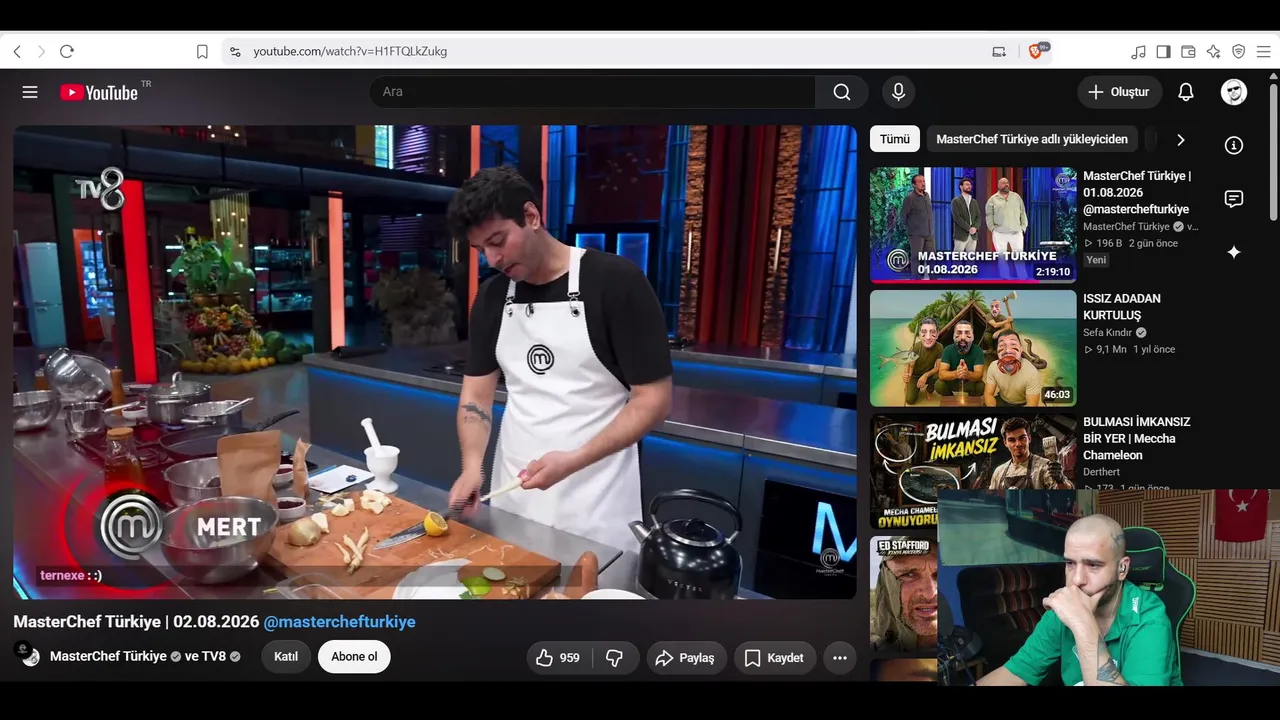This screenshot has width=1280, height=720.
Task: Go forward with the browser forward arrow
Action: click(41, 51)
